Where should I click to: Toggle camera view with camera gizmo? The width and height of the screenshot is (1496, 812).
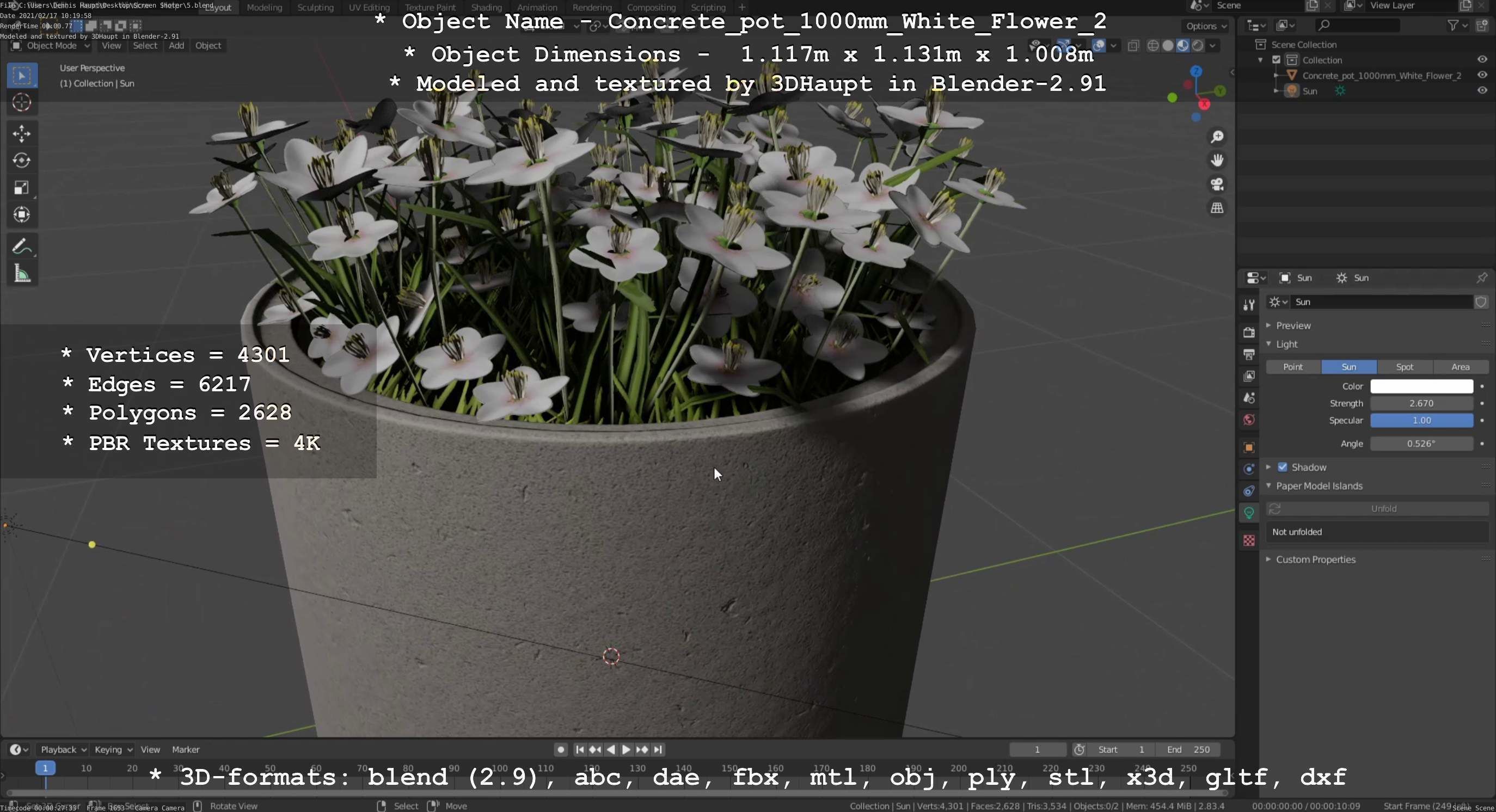(x=1217, y=184)
